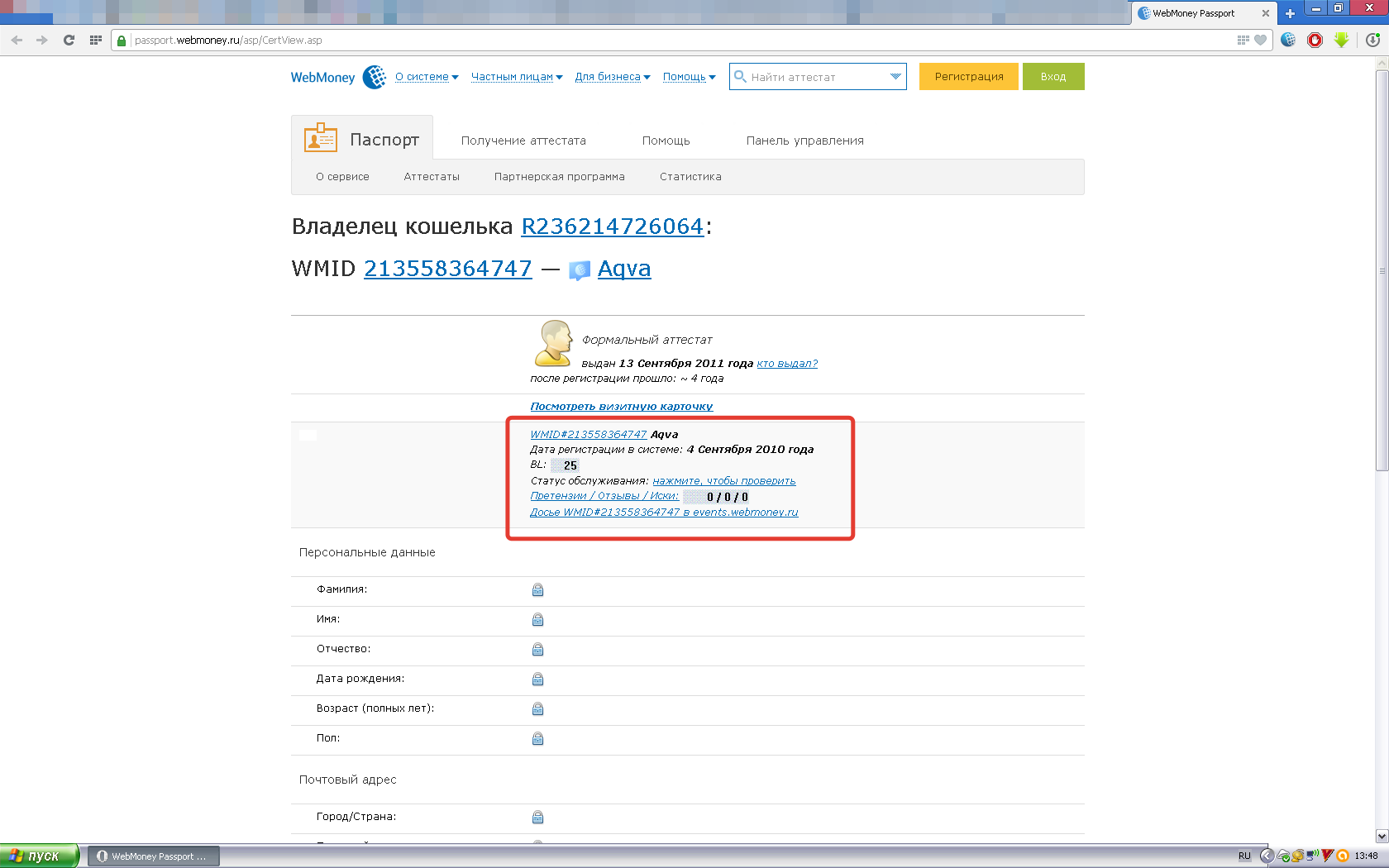This screenshot has width=1389, height=868.
Task: Open a new tab with the plus icon
Action: (x=1289, y=13)
